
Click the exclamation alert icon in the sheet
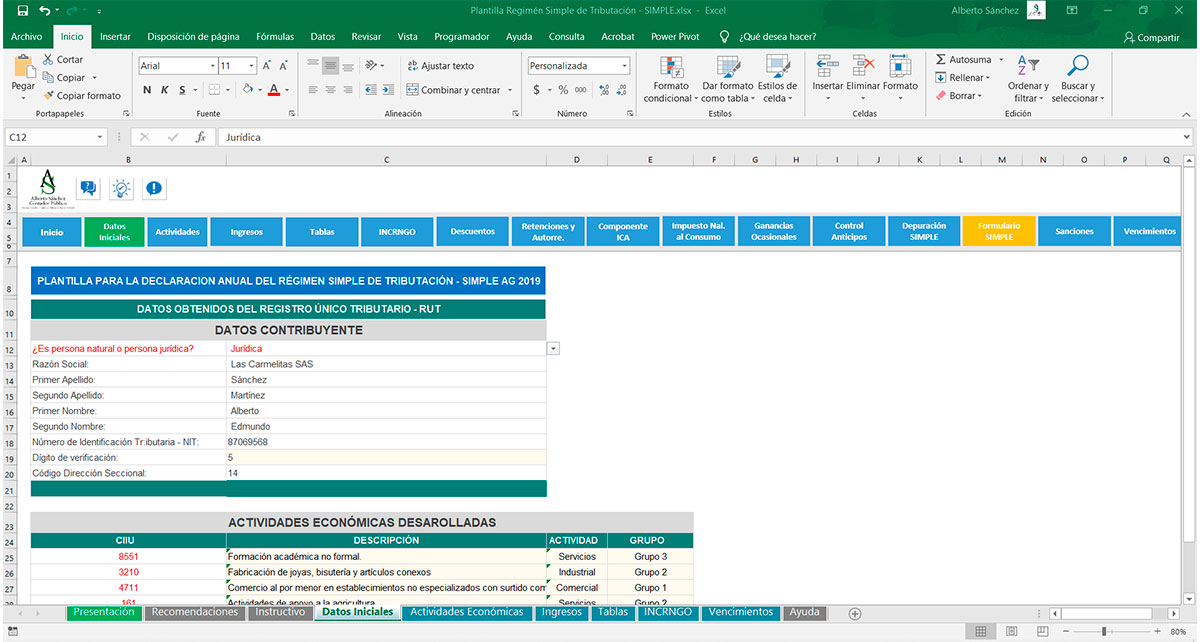(x=154, y=188)
